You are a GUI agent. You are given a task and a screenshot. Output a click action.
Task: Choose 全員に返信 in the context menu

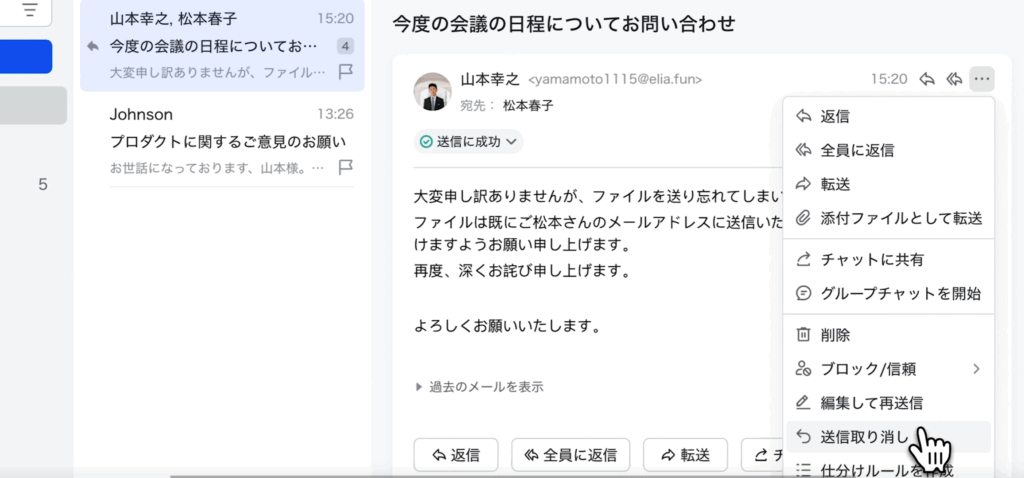click(x=856, y=150)
